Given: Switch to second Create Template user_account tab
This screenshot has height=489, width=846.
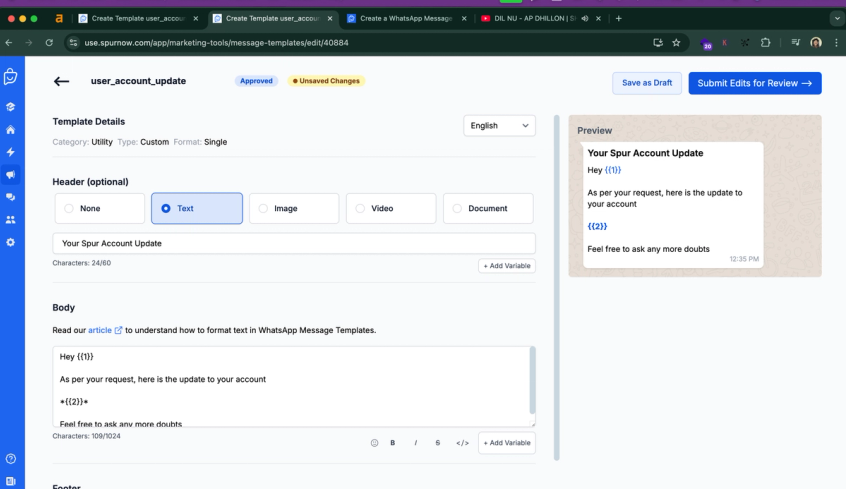Looking at the screenshot, I should point(273,18).
